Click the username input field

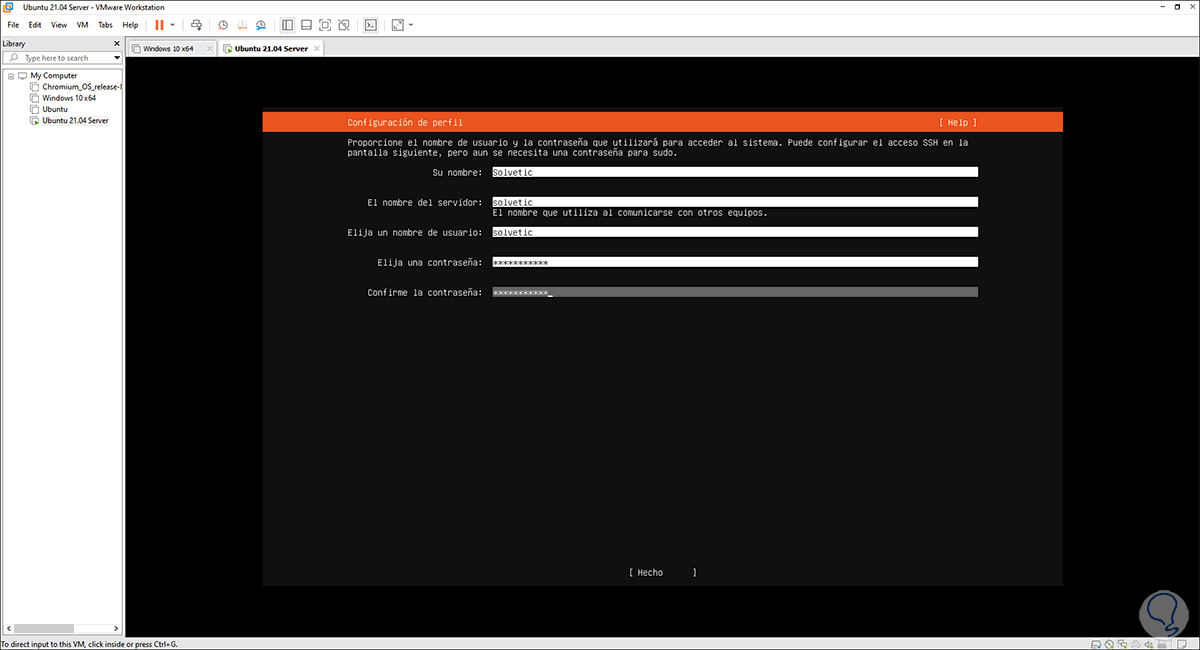click(735, 232)
